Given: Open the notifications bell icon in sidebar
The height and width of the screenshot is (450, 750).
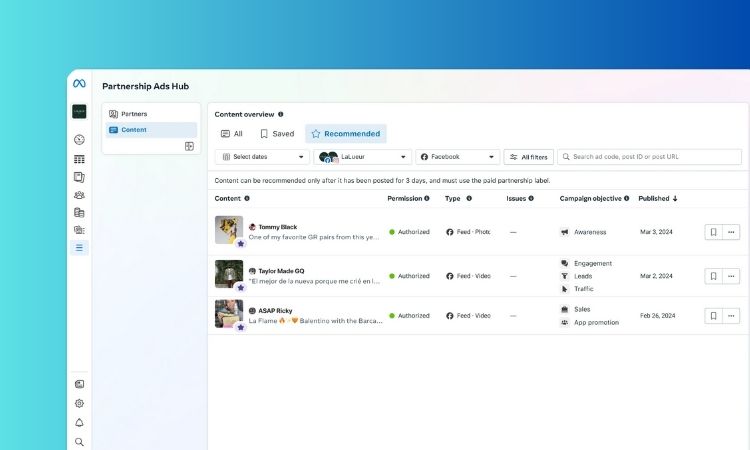Looking at the screenshot, I should click(x=79, y=423).
